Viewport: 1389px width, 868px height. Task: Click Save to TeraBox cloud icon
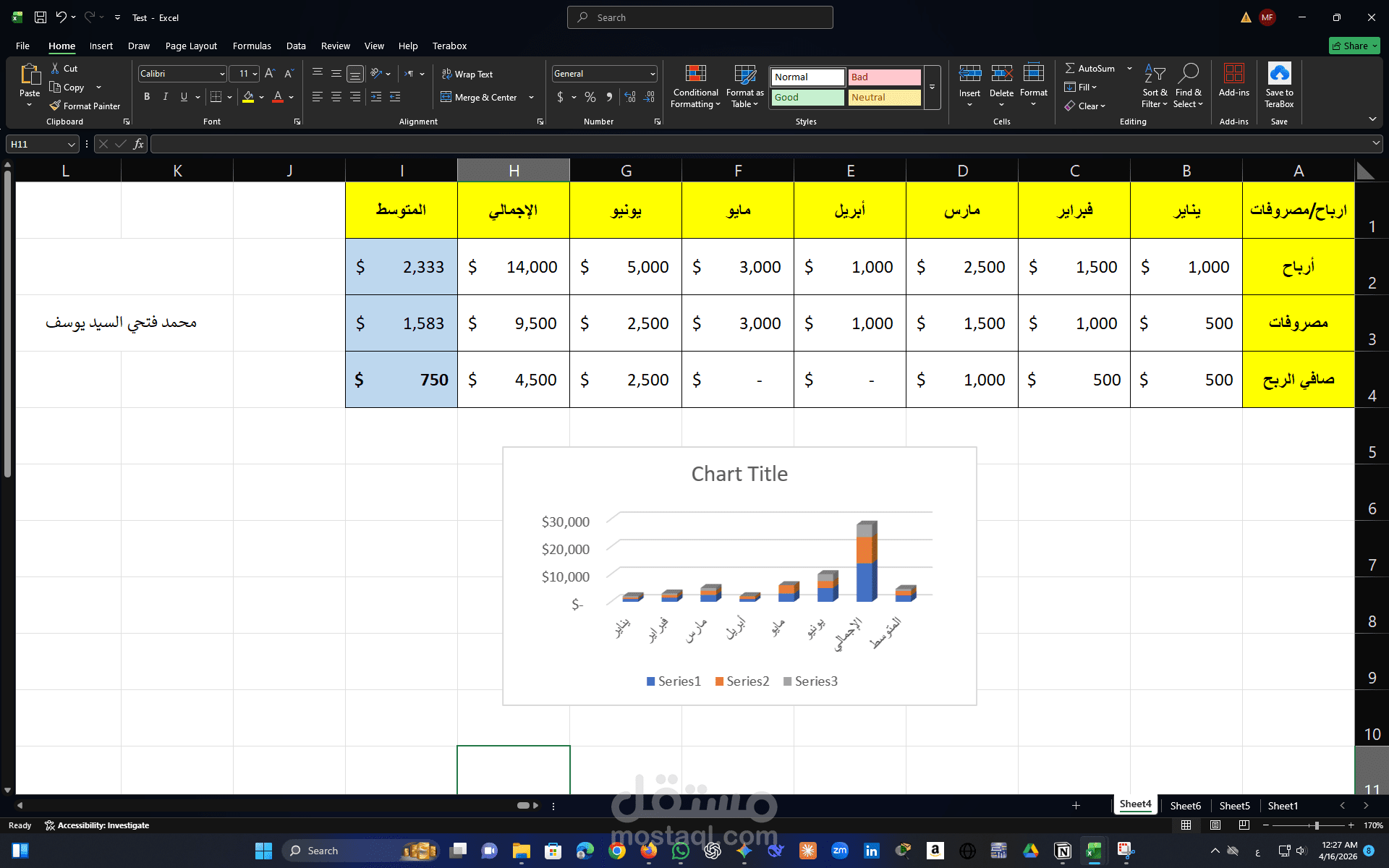[x=1279, y=75]
